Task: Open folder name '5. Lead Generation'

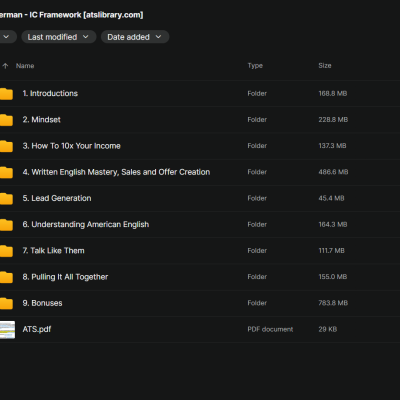Action: click(57, 198)
